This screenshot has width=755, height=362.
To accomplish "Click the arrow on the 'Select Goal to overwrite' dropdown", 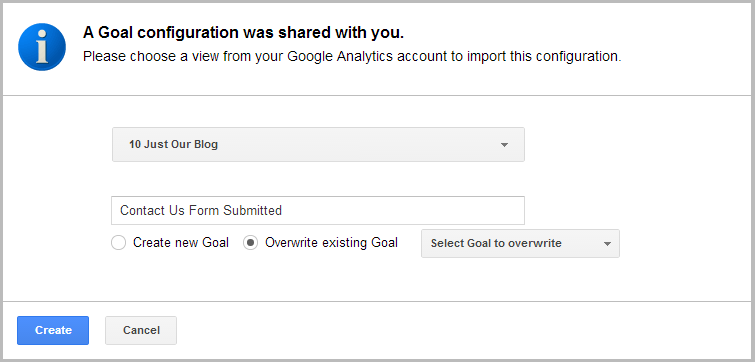I will (x=607, y=244).
